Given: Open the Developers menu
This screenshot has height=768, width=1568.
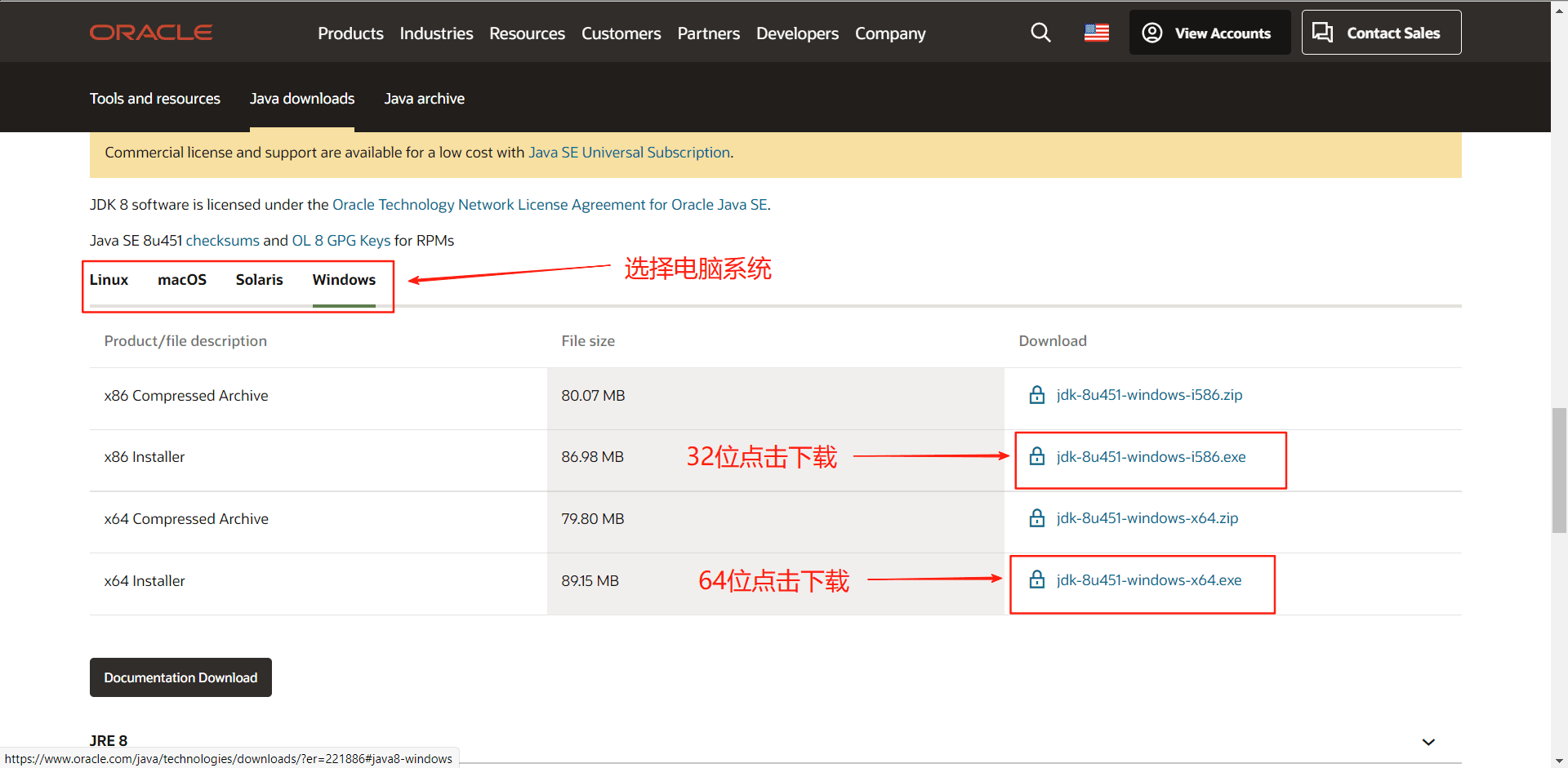Looking at the screenshot, I should (x=797, y=33).
